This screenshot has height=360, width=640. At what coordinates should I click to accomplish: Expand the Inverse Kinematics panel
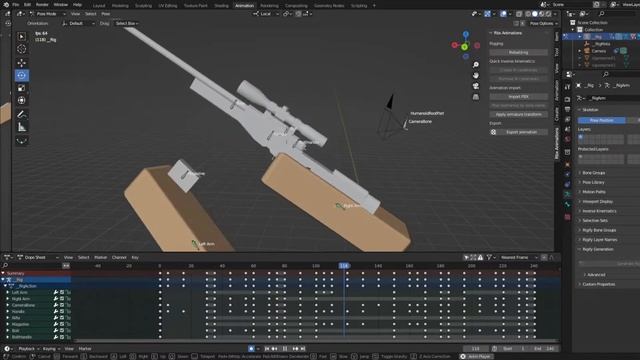(580, 211)
